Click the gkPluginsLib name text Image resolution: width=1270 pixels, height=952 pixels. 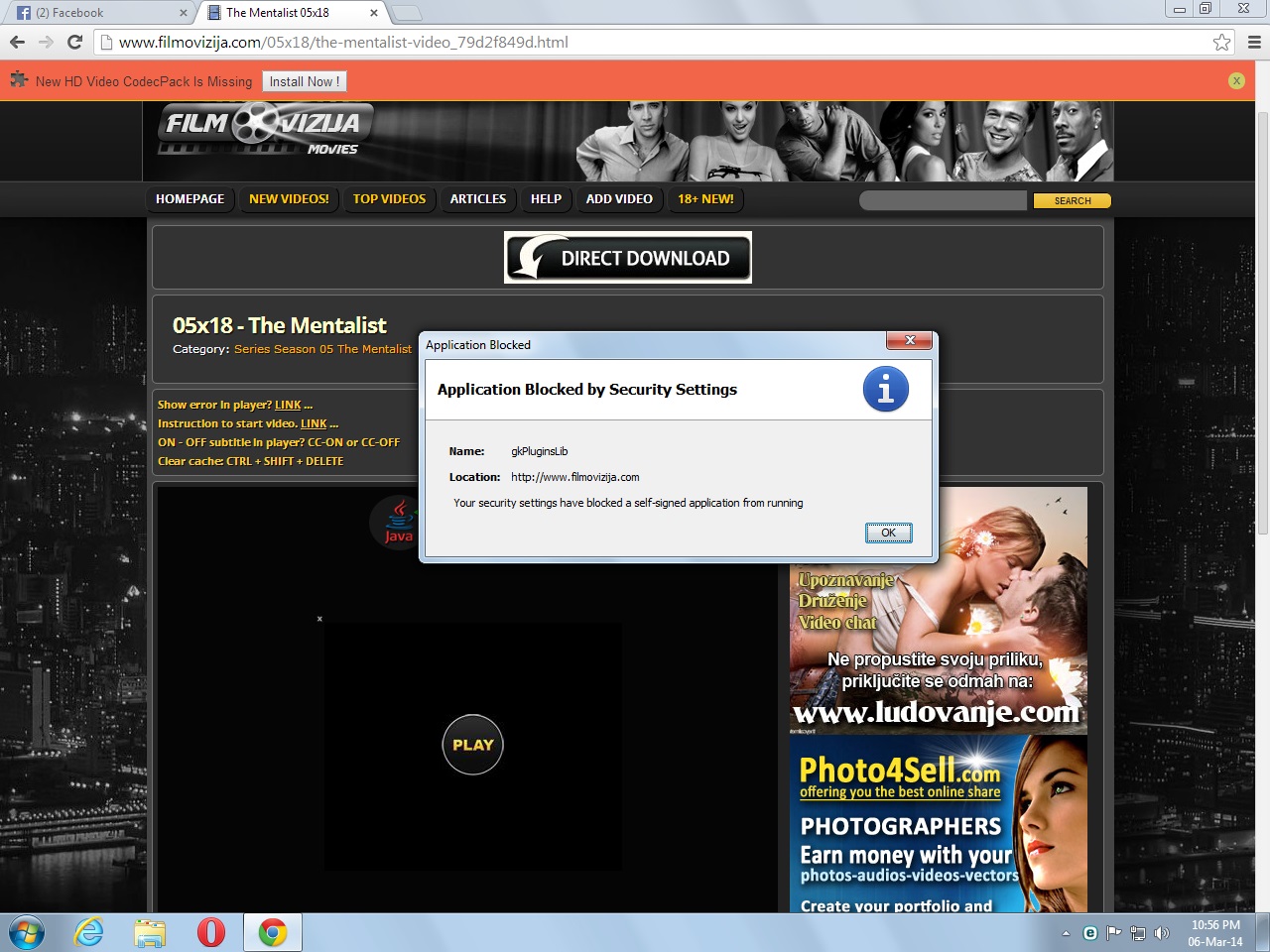pyautogui.click(x=540, y=451)
